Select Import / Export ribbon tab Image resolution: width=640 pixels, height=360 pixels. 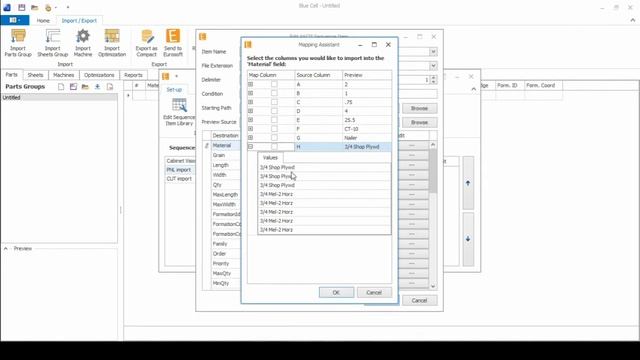[79, 20]
